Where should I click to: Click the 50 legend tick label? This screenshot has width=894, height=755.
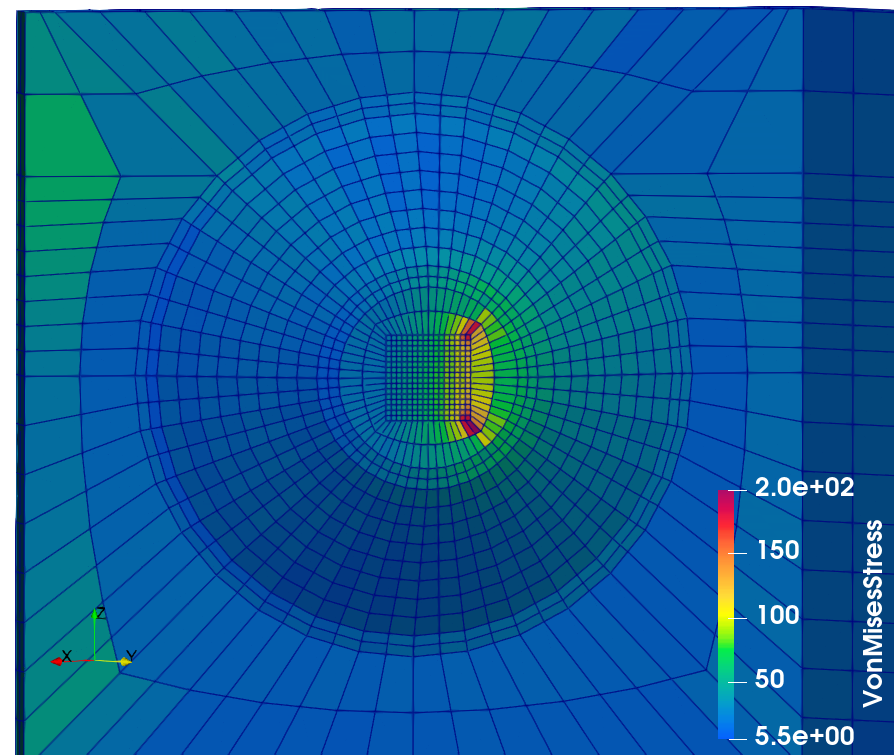pyautogui.click(x=770, y=679)
